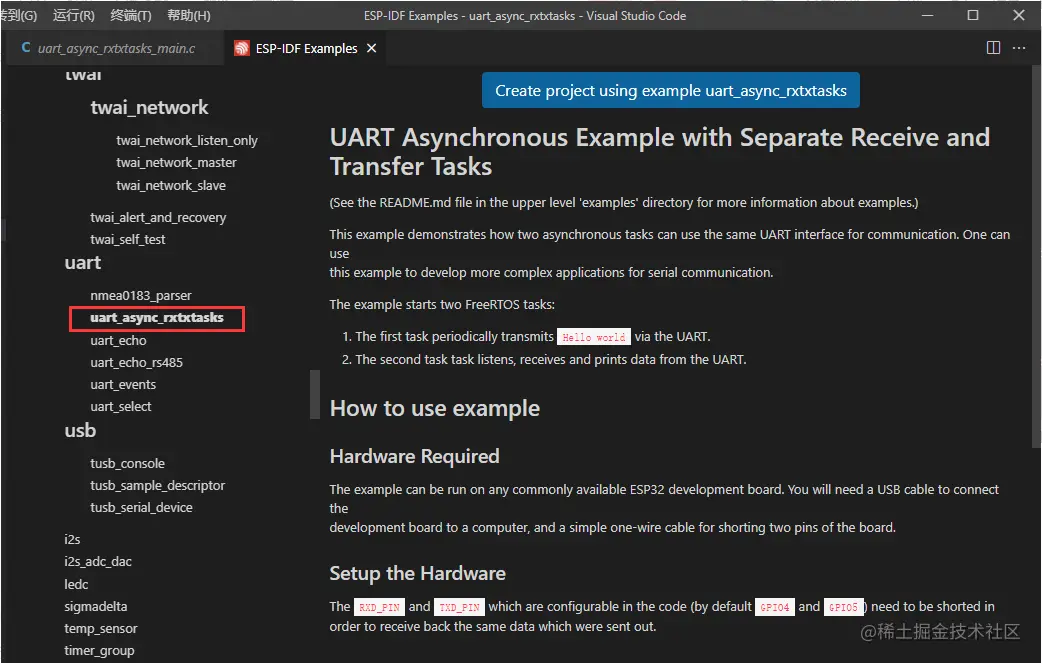Open the 帮助(H) menu
The height and width of the screenshot is (663, 1042).
point(189,15)
